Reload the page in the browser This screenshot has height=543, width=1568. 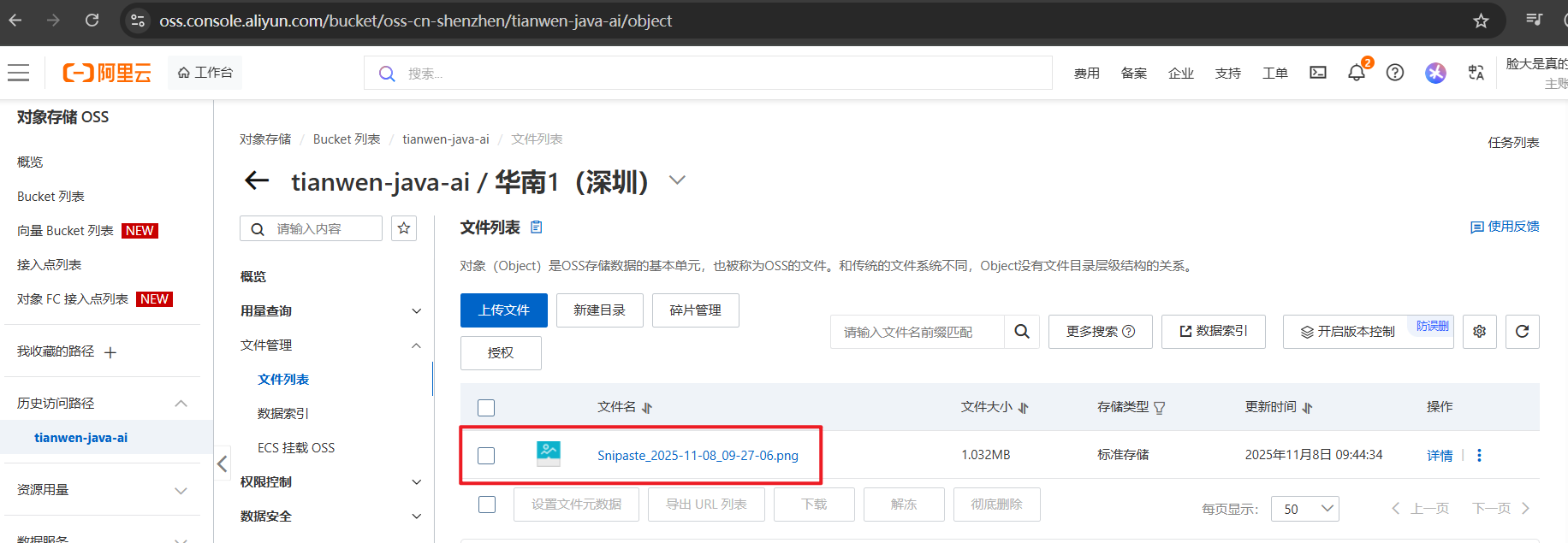point(92,20)
